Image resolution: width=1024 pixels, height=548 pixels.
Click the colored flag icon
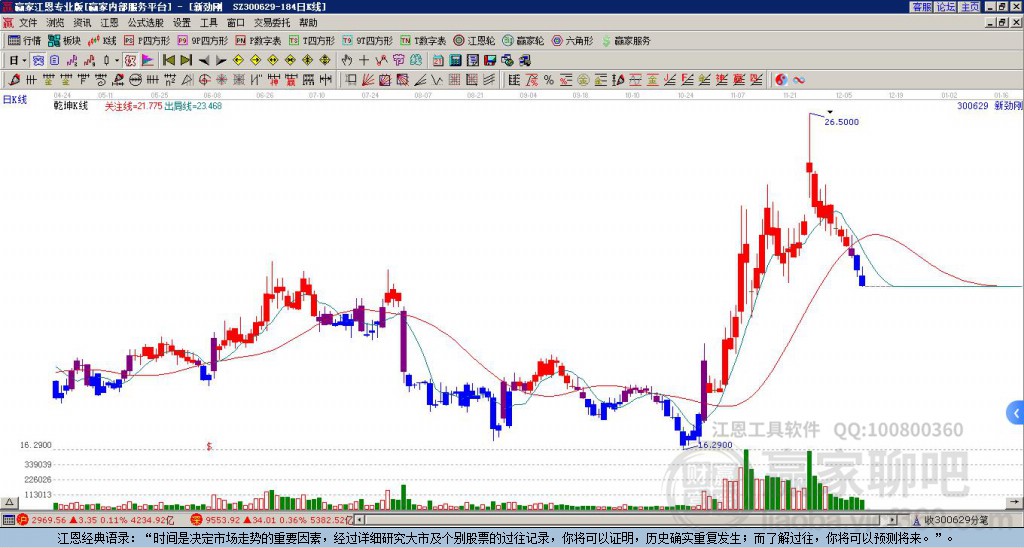tap(148, 60)
